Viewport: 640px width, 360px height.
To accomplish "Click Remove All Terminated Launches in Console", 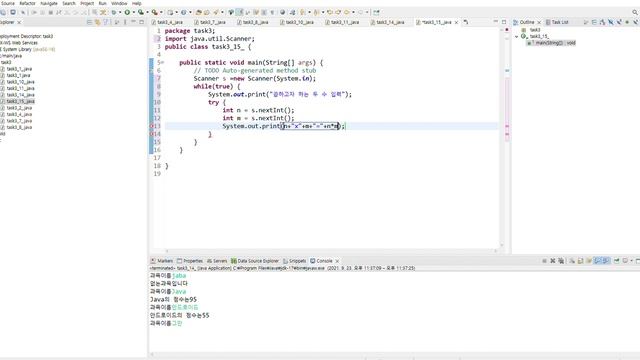I will [561, 260].
